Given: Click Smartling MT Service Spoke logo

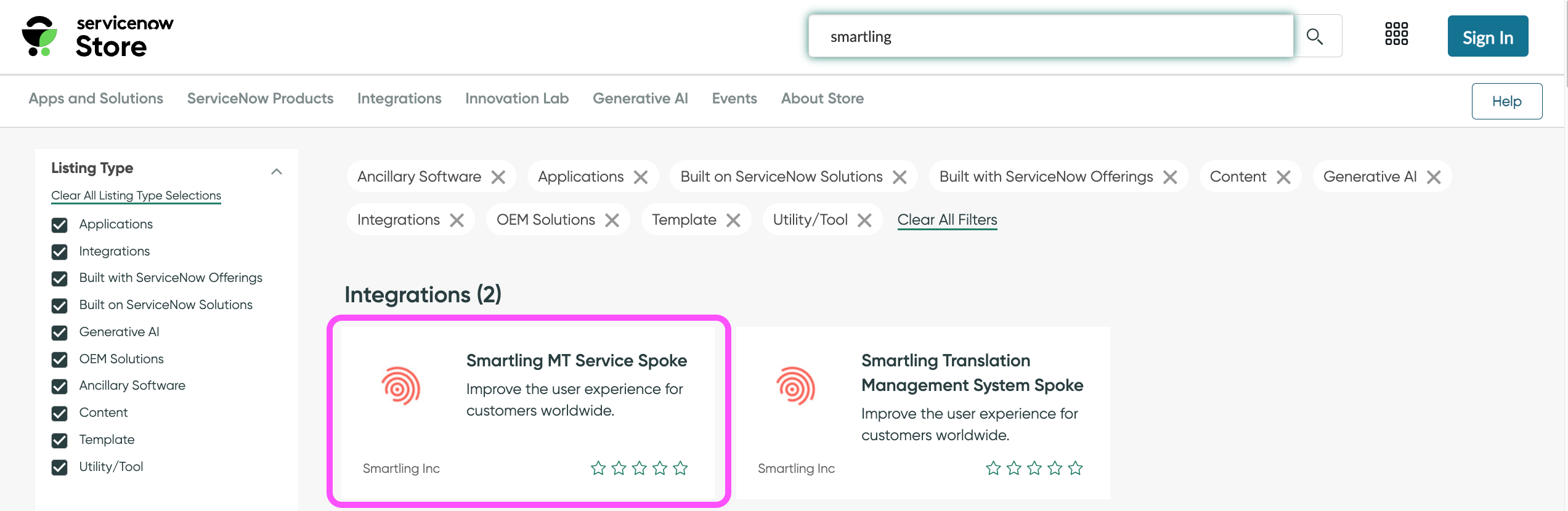Looking at the screenshot, I should (401, 387).
